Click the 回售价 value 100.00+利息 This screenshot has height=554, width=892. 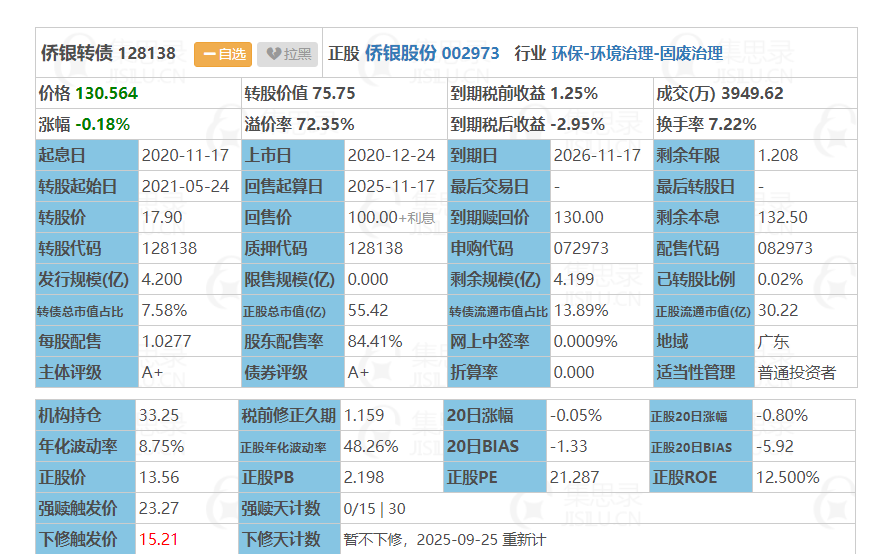391,217
